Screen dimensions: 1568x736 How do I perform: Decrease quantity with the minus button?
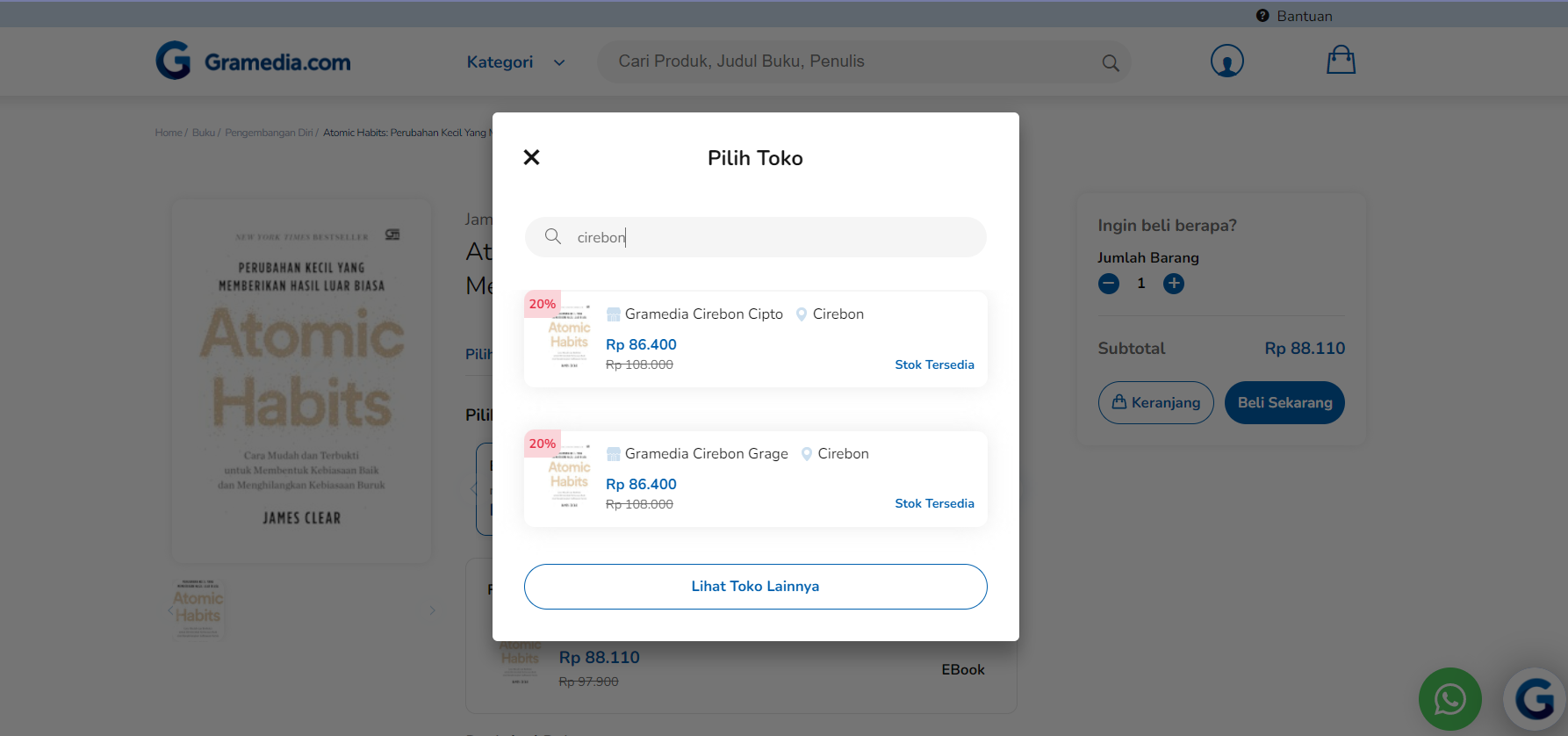(x=1109, y=284)
